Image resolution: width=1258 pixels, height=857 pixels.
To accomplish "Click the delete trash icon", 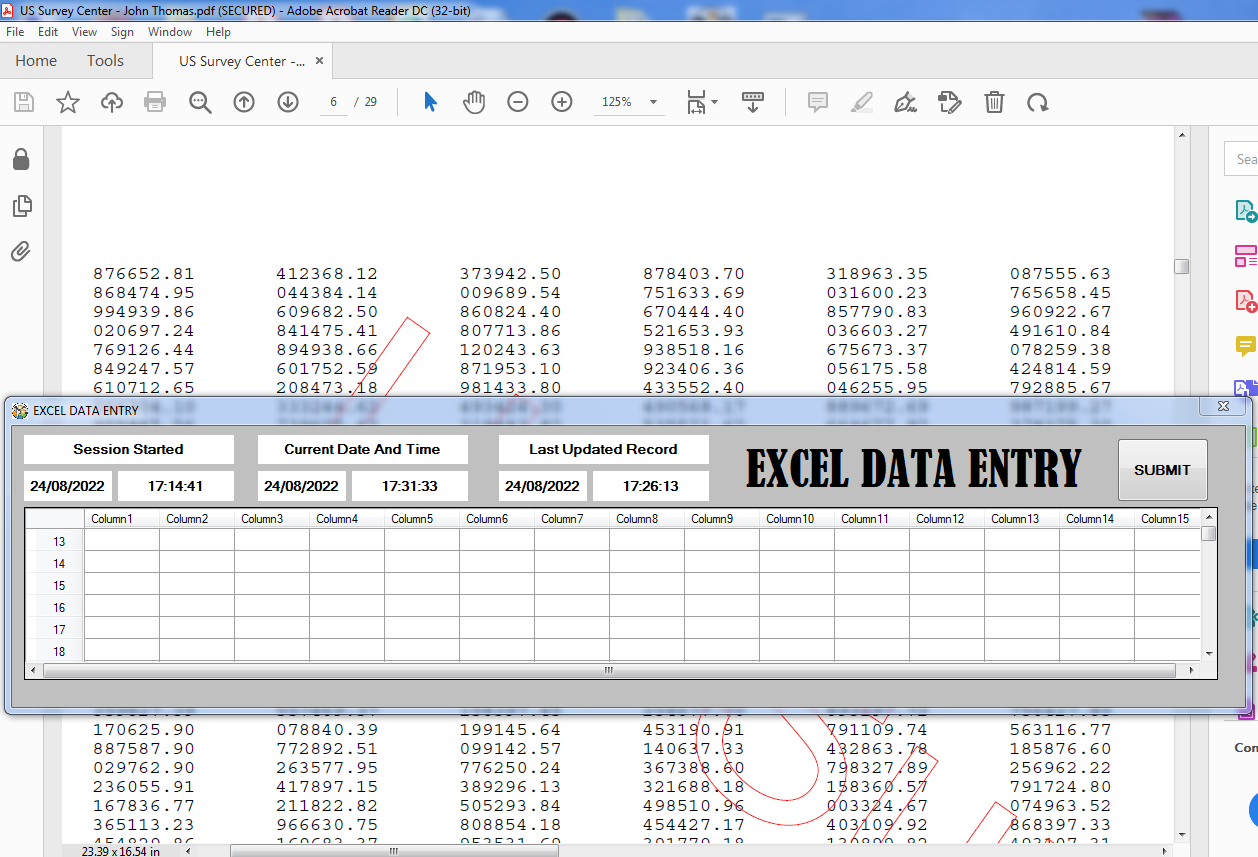I will click(994, 102).
